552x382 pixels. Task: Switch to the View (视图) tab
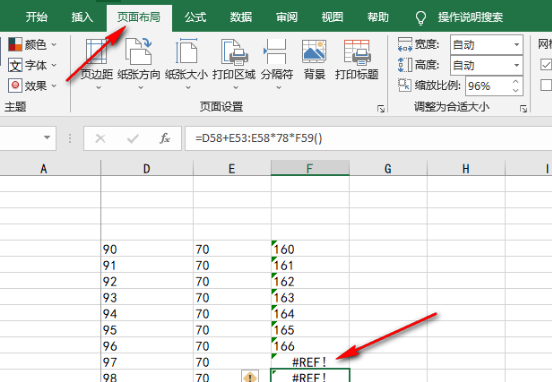(x=332, y=17)
